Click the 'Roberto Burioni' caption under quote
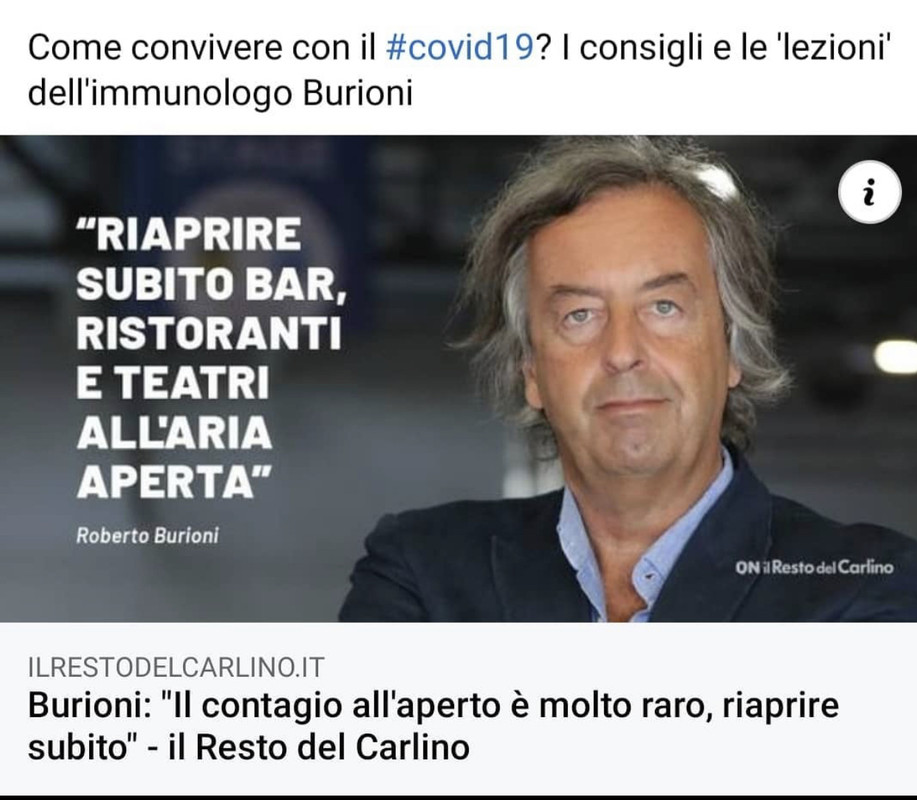 147,536
